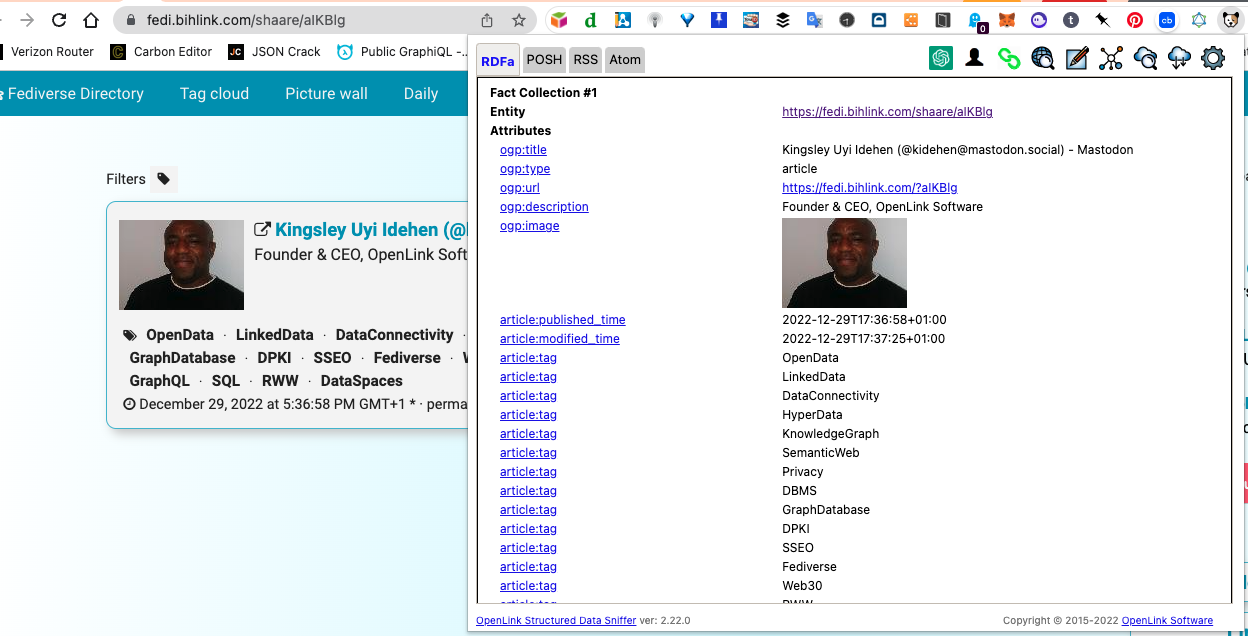The height and width of the screenshot is (636, 1248).
Task: Open the Carbon Editor bookmark
Action: [x=161, y=52]
